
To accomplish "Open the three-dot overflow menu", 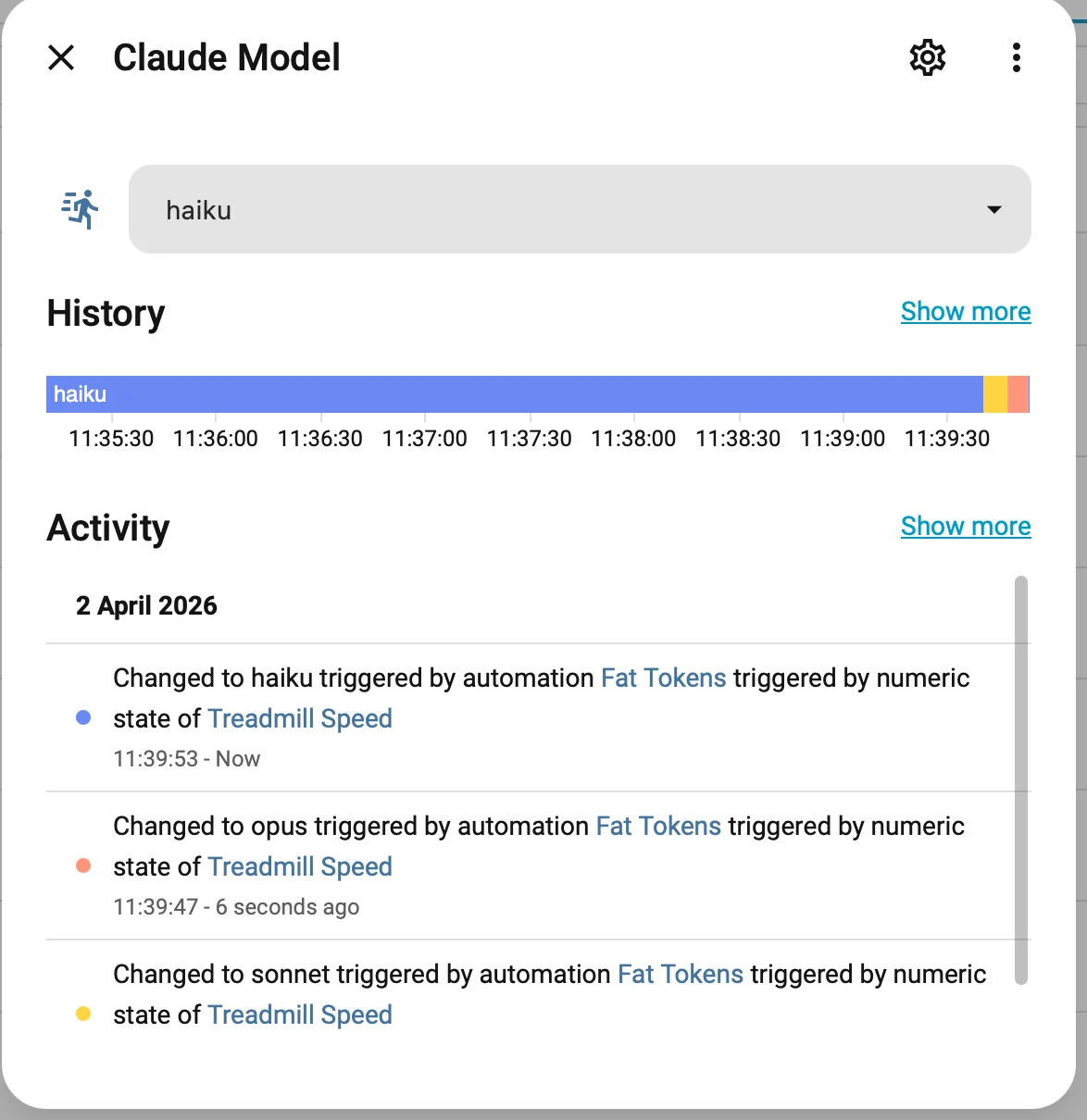I will (1016, 57).
